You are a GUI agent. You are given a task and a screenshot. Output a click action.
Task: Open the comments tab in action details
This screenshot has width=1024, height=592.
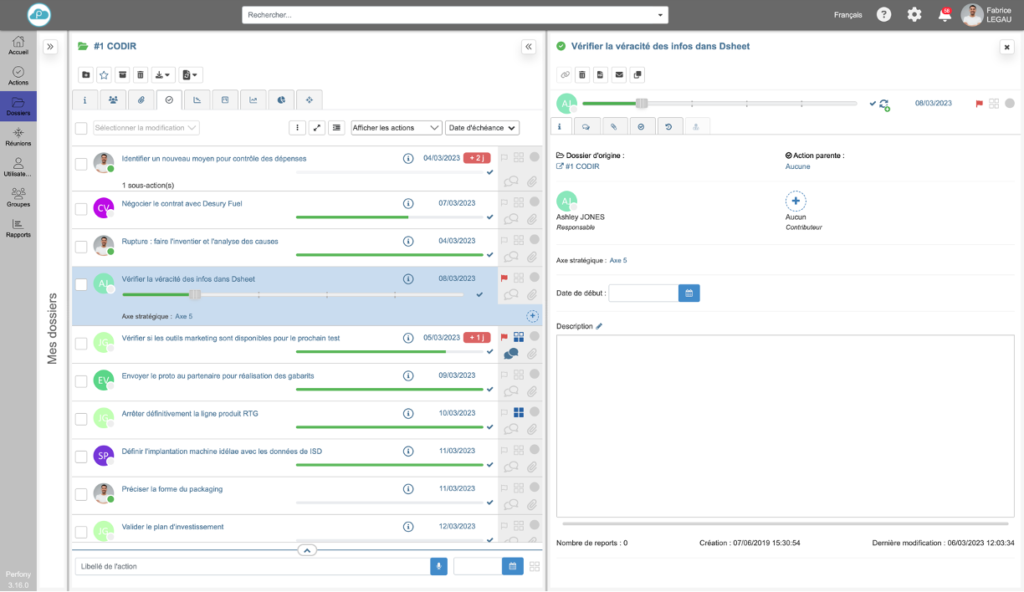585,126
